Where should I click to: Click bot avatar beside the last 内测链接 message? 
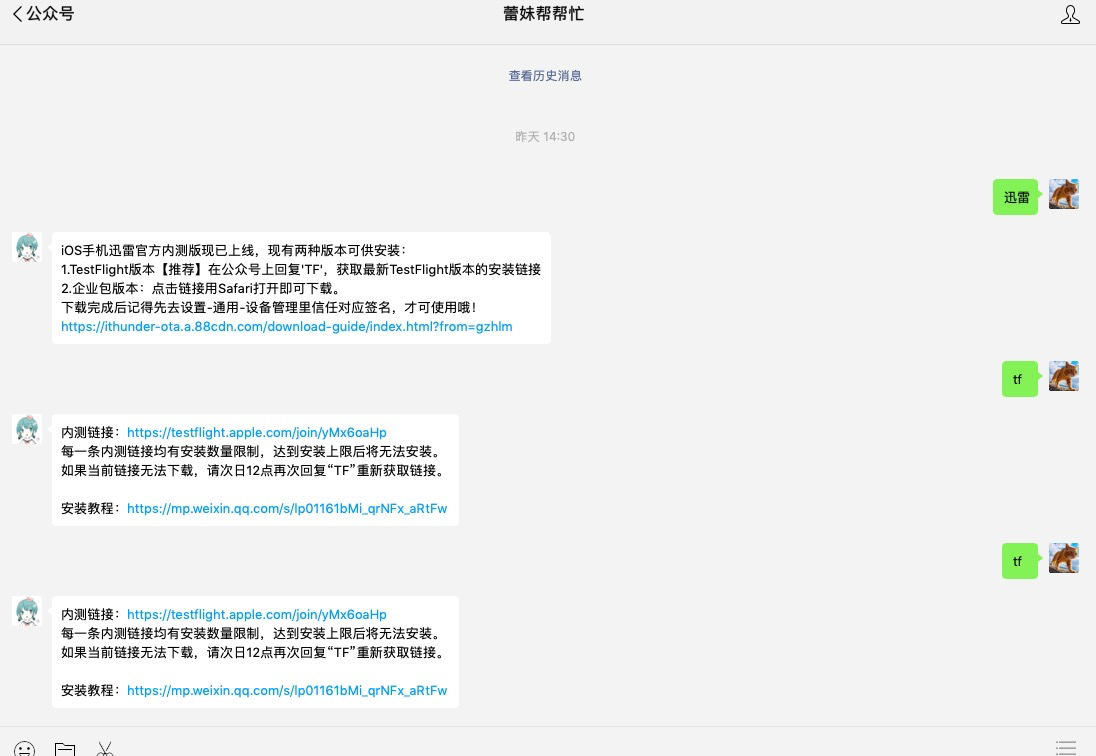pyautogui.click(x=27, y=612)
